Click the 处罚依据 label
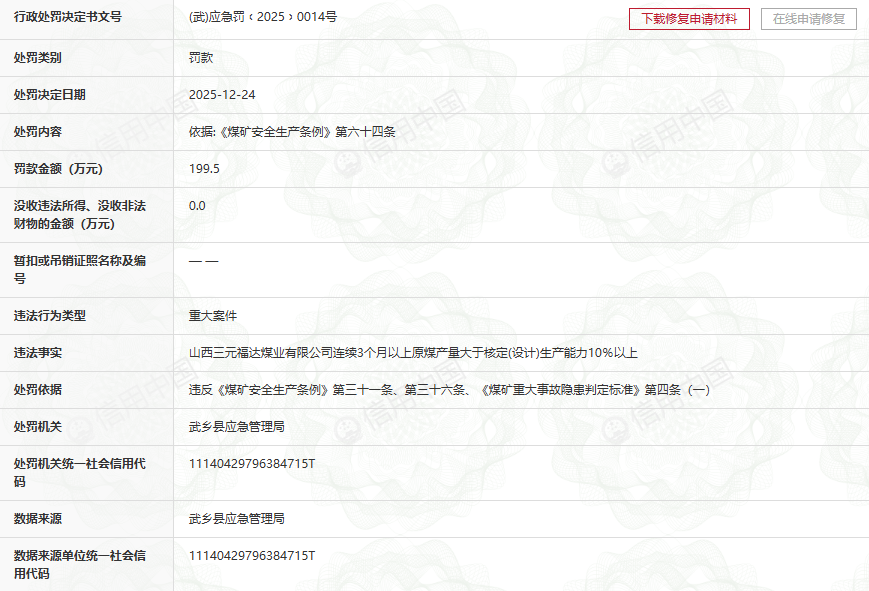Image resolution: width=869 pixels, height=591 pixels. pos(38,390)
